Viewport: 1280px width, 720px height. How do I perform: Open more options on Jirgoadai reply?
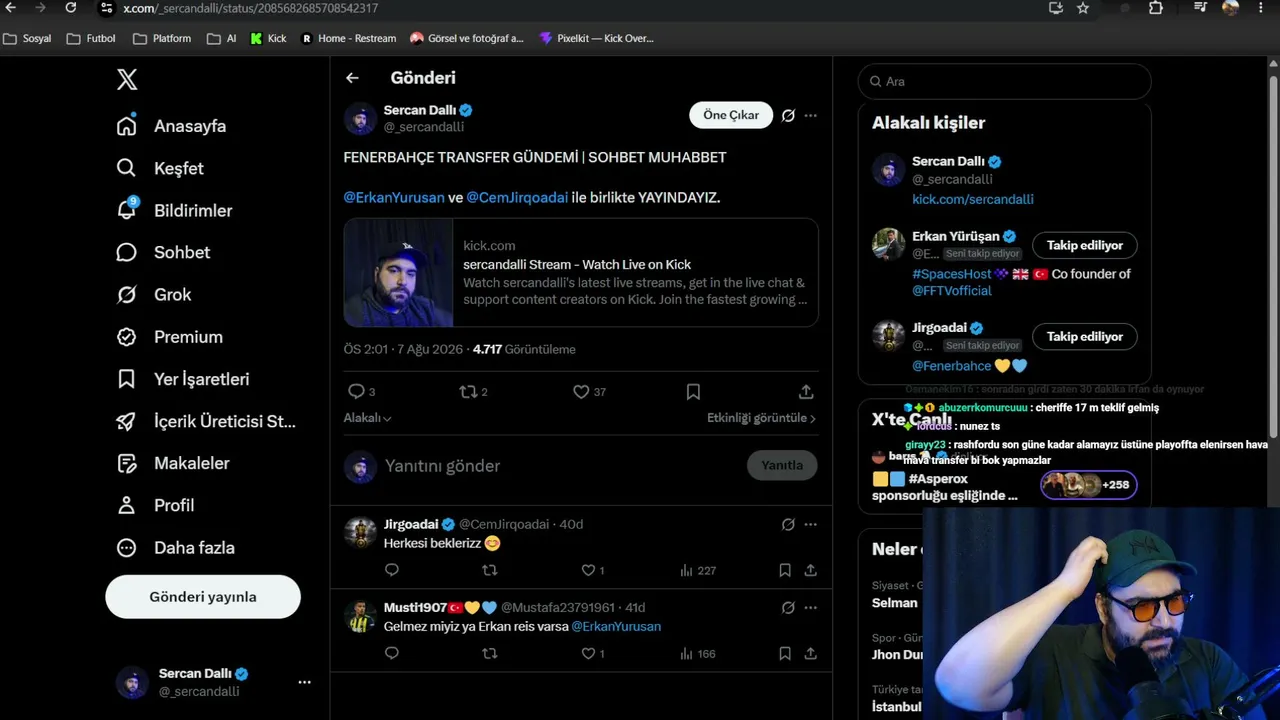pos(811,524)
